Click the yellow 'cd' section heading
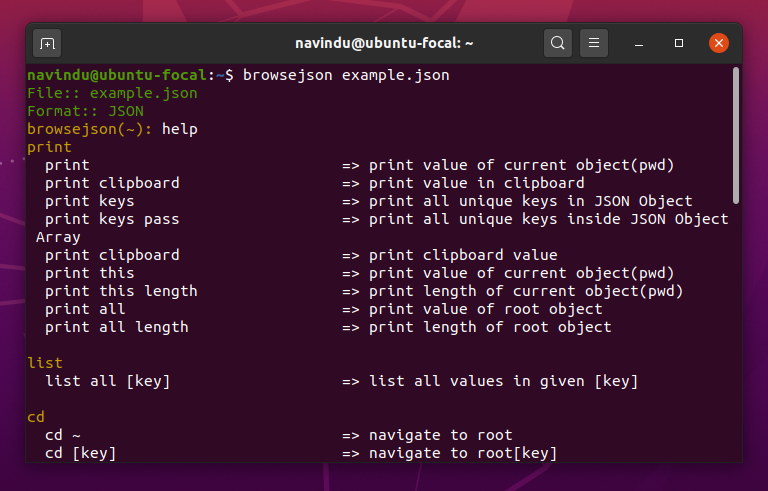 (36, 417)
